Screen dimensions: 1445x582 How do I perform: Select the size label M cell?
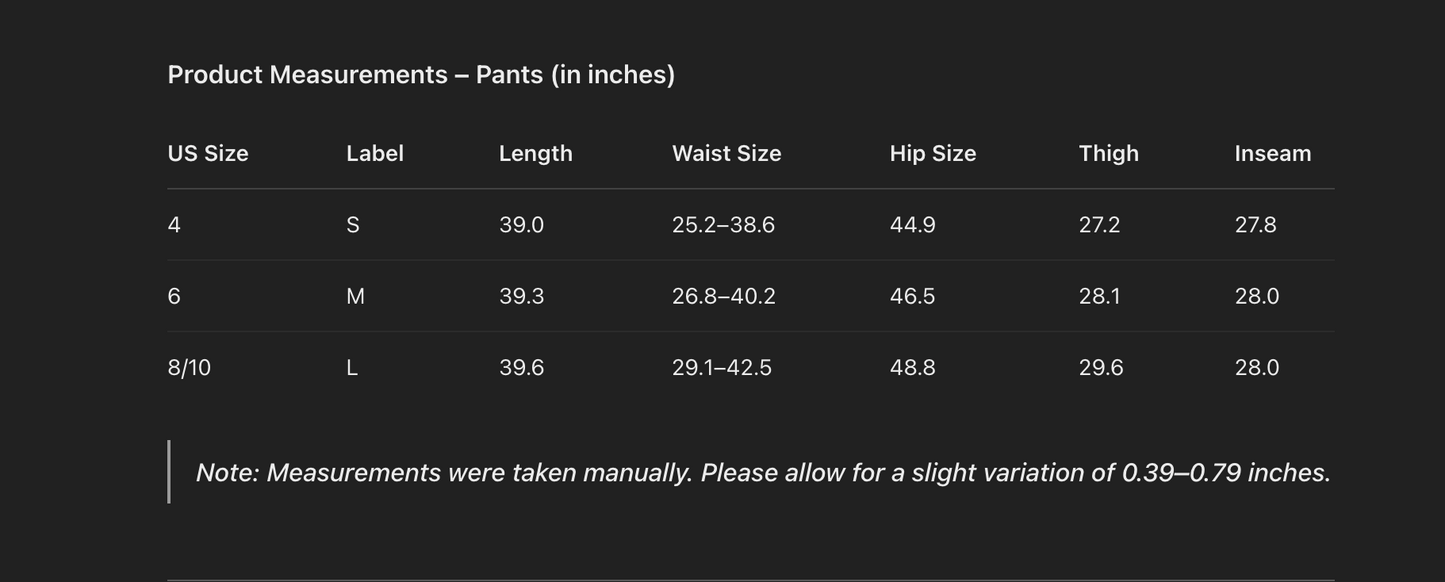[355, 297]
